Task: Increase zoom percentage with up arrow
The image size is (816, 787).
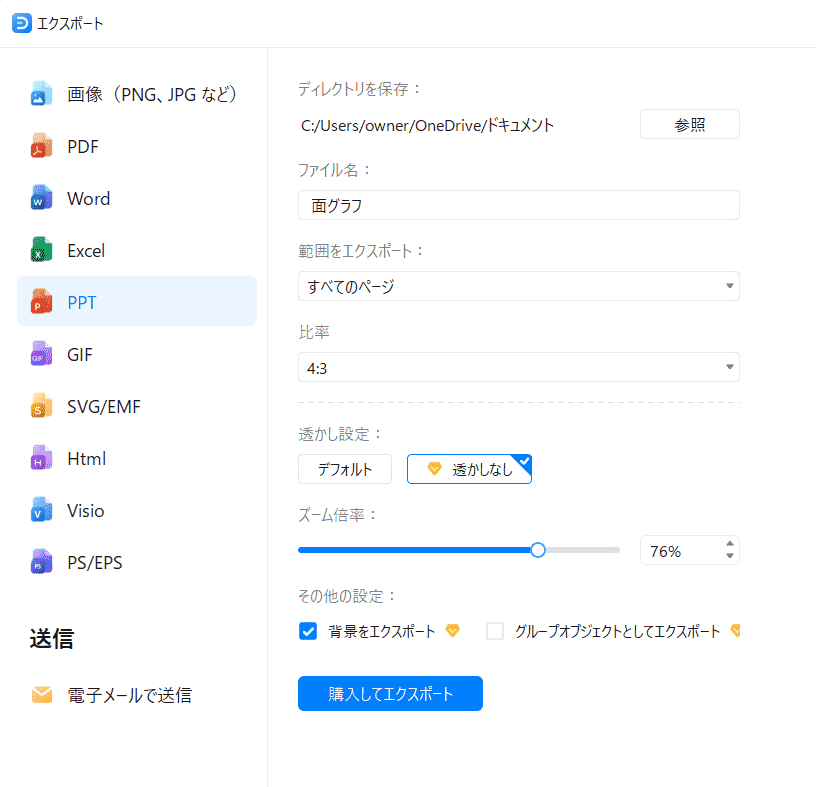Action: point(730,544)
